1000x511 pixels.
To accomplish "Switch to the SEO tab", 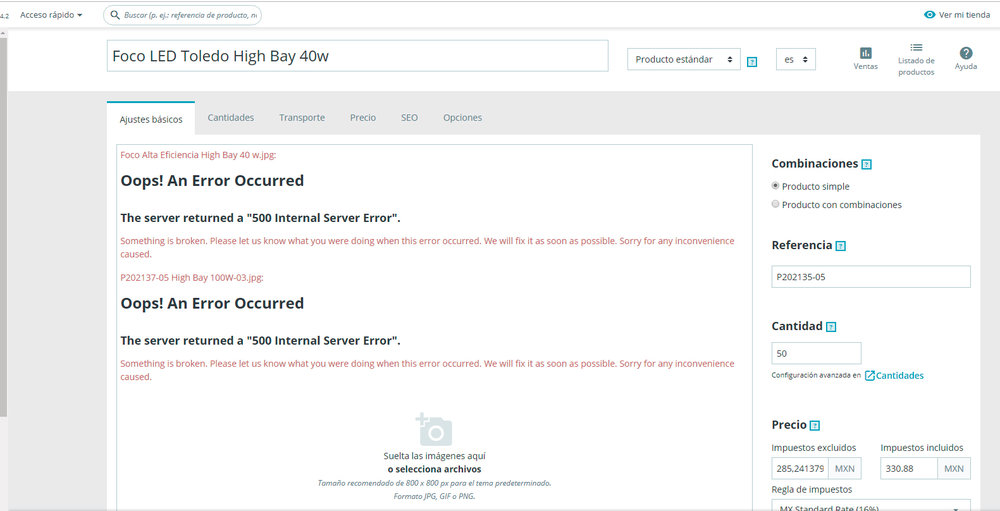I will (409, 118).
